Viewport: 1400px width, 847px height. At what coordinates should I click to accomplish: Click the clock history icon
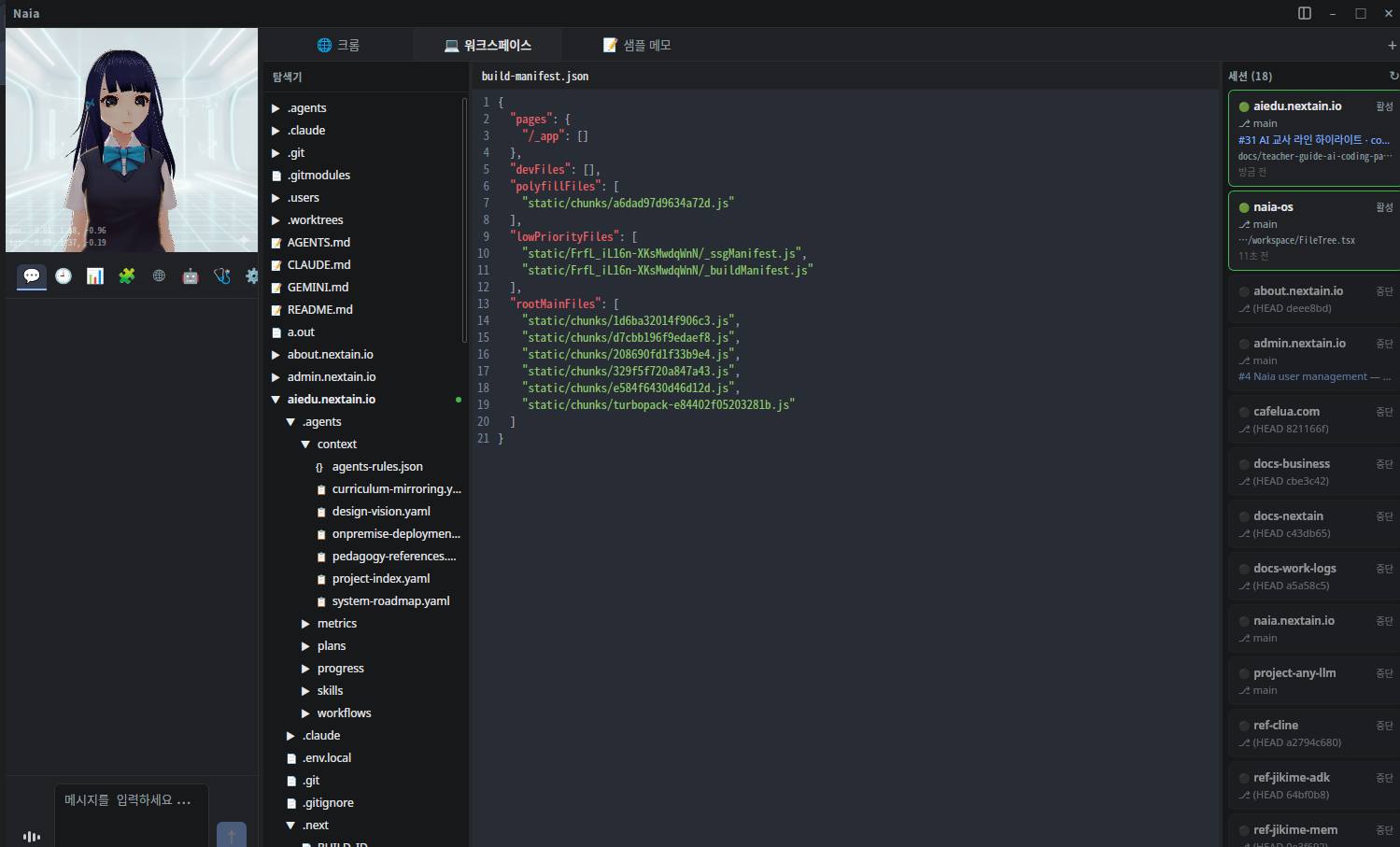click(x=64, y=276)
